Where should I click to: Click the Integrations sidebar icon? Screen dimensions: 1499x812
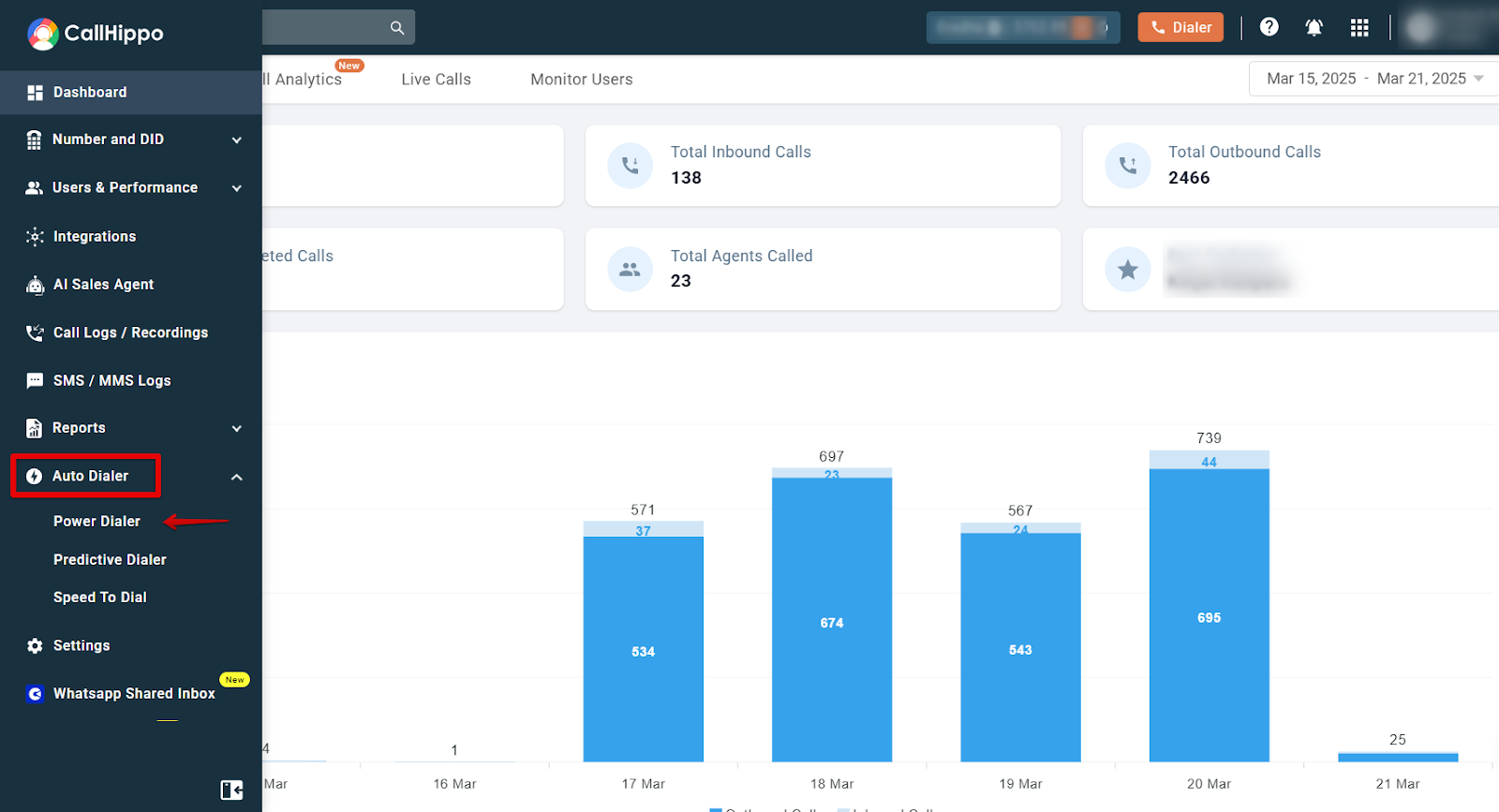(x=35, y=237)
